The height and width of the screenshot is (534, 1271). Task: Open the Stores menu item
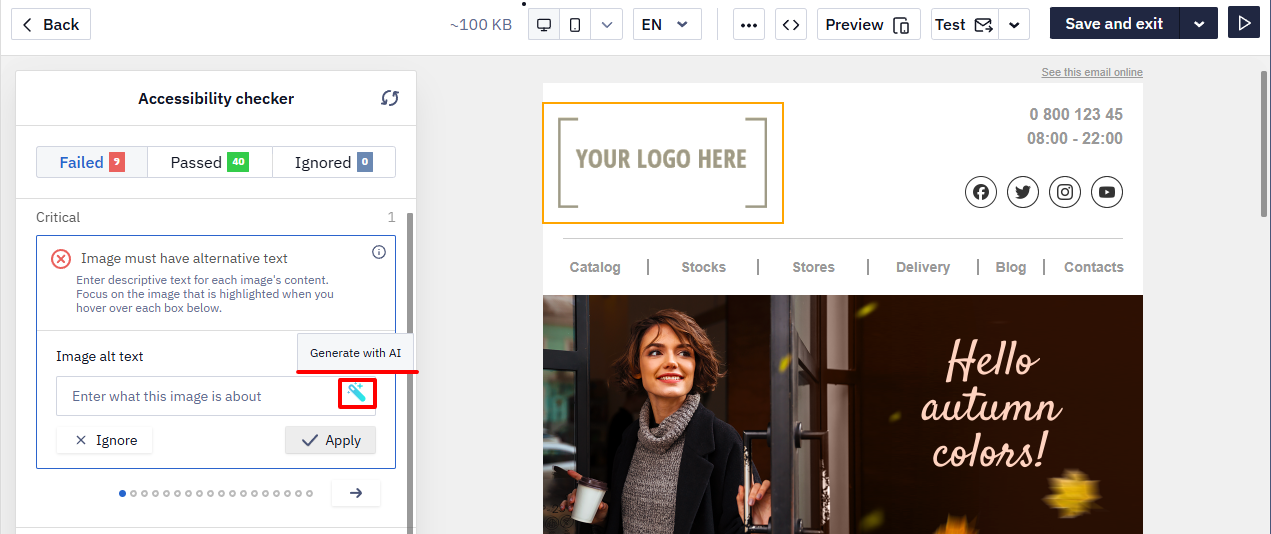(813, 267)
